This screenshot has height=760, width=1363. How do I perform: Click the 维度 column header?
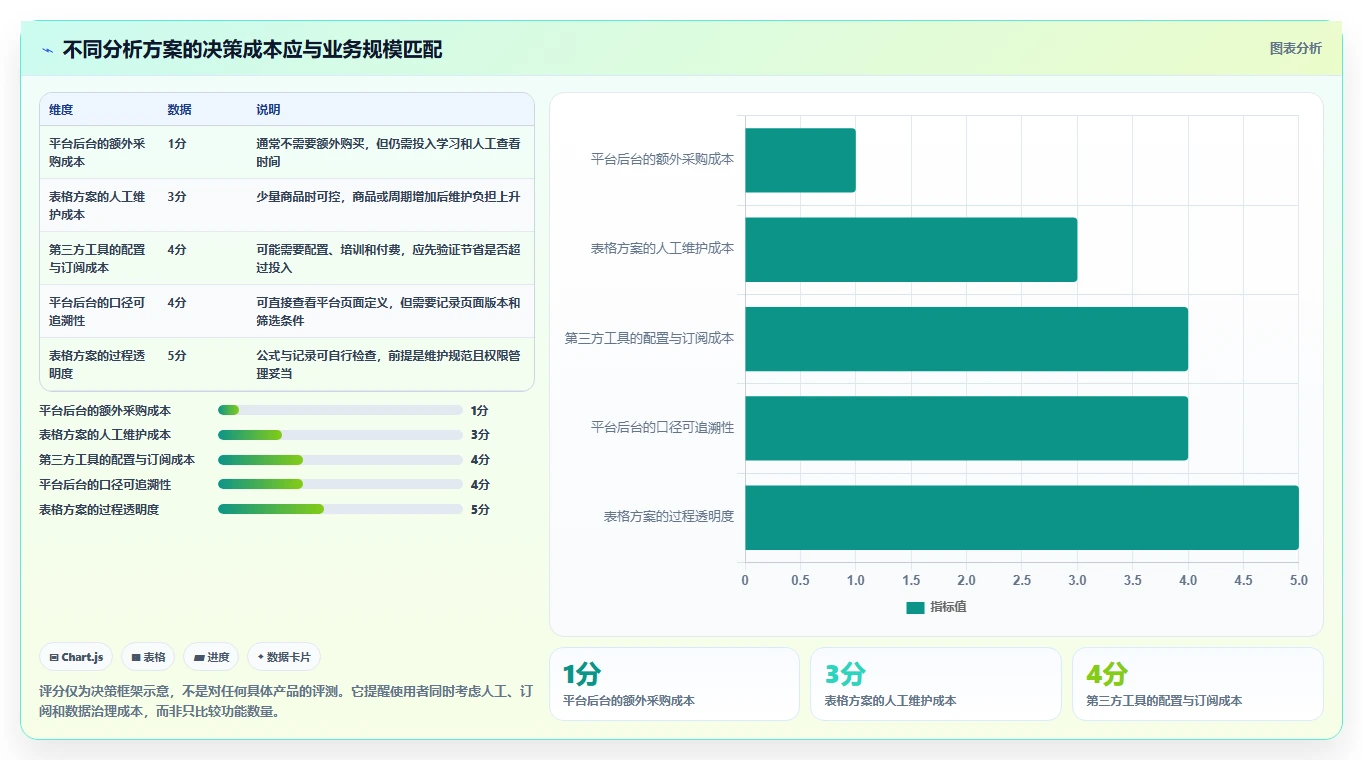(x=61, y=110)
